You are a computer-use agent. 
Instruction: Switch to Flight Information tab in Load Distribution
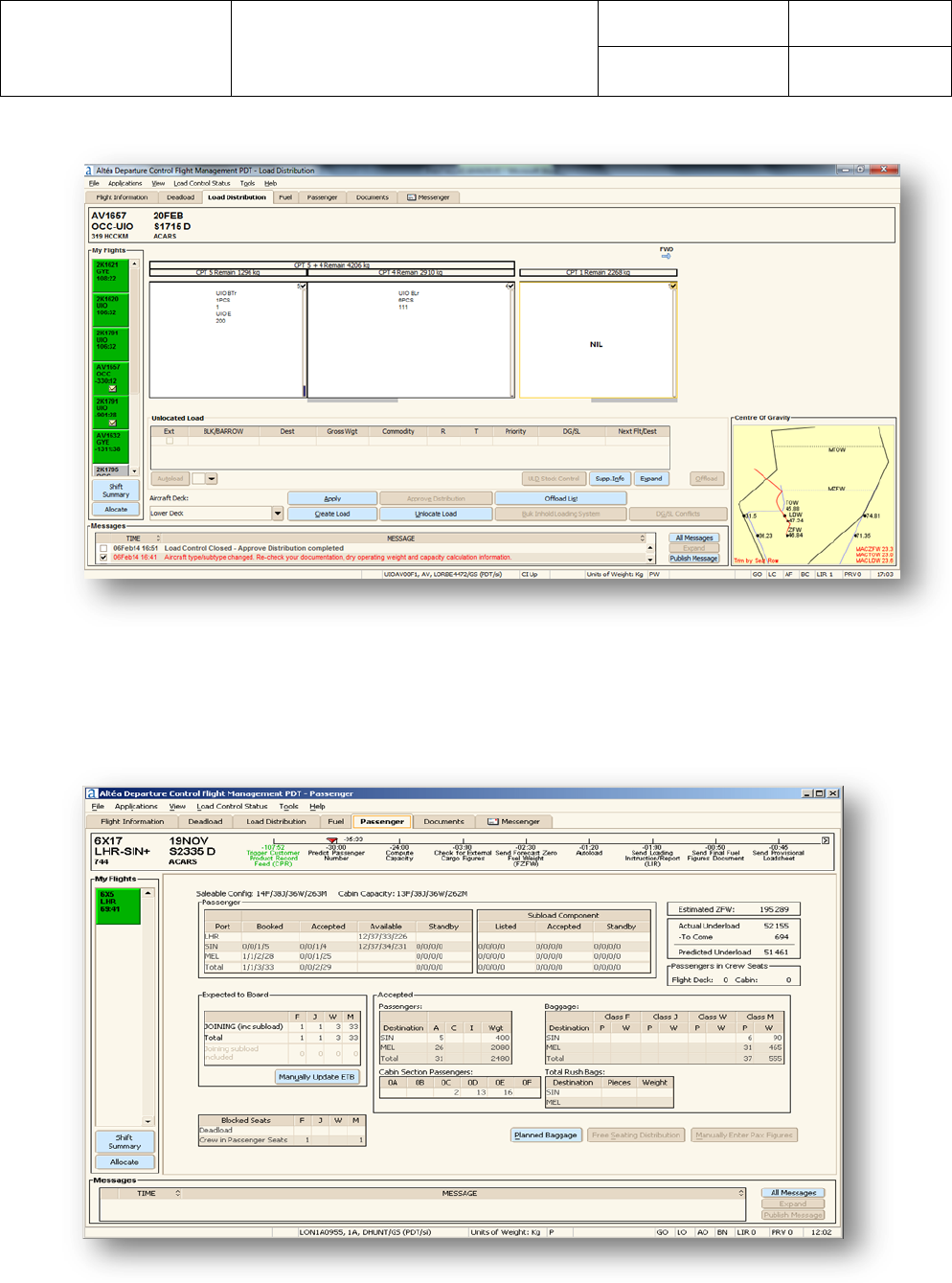pyautogui.click(x=122, y=197)
